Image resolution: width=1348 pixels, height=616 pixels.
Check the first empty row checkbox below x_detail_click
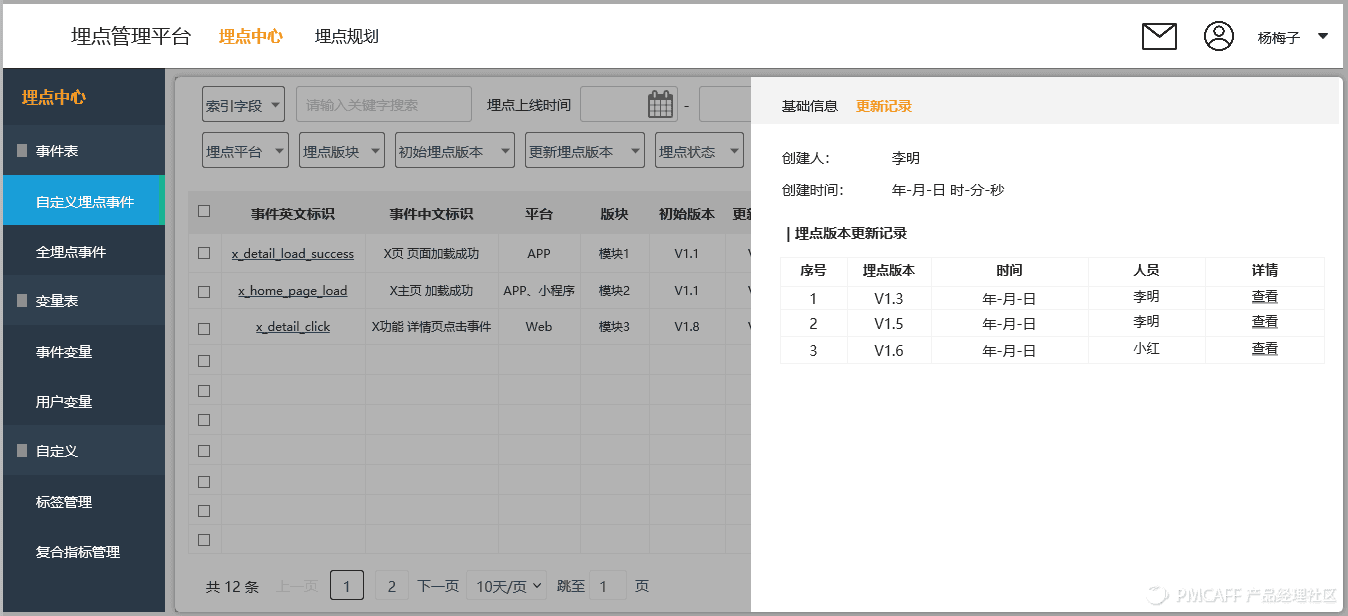click(204, 360)
